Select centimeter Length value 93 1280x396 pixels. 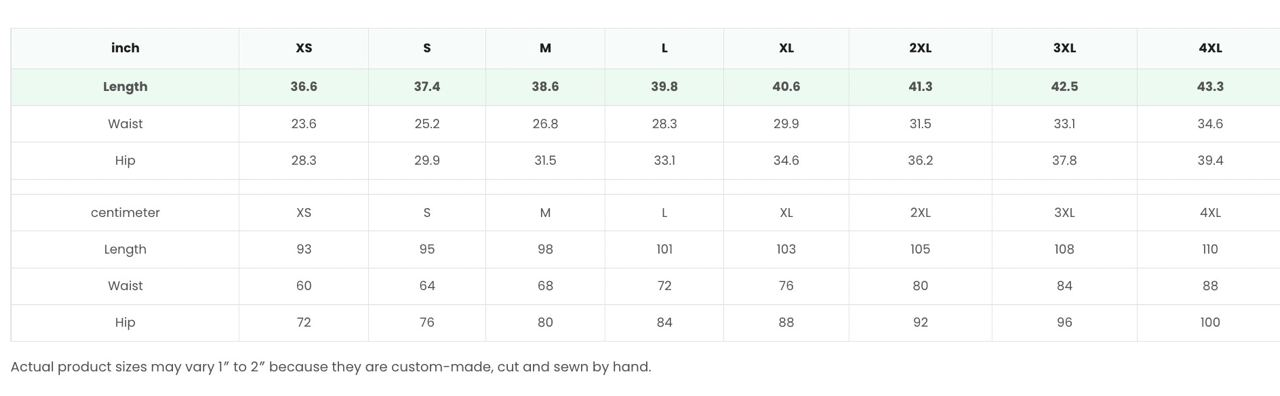(x=304, y=250)
